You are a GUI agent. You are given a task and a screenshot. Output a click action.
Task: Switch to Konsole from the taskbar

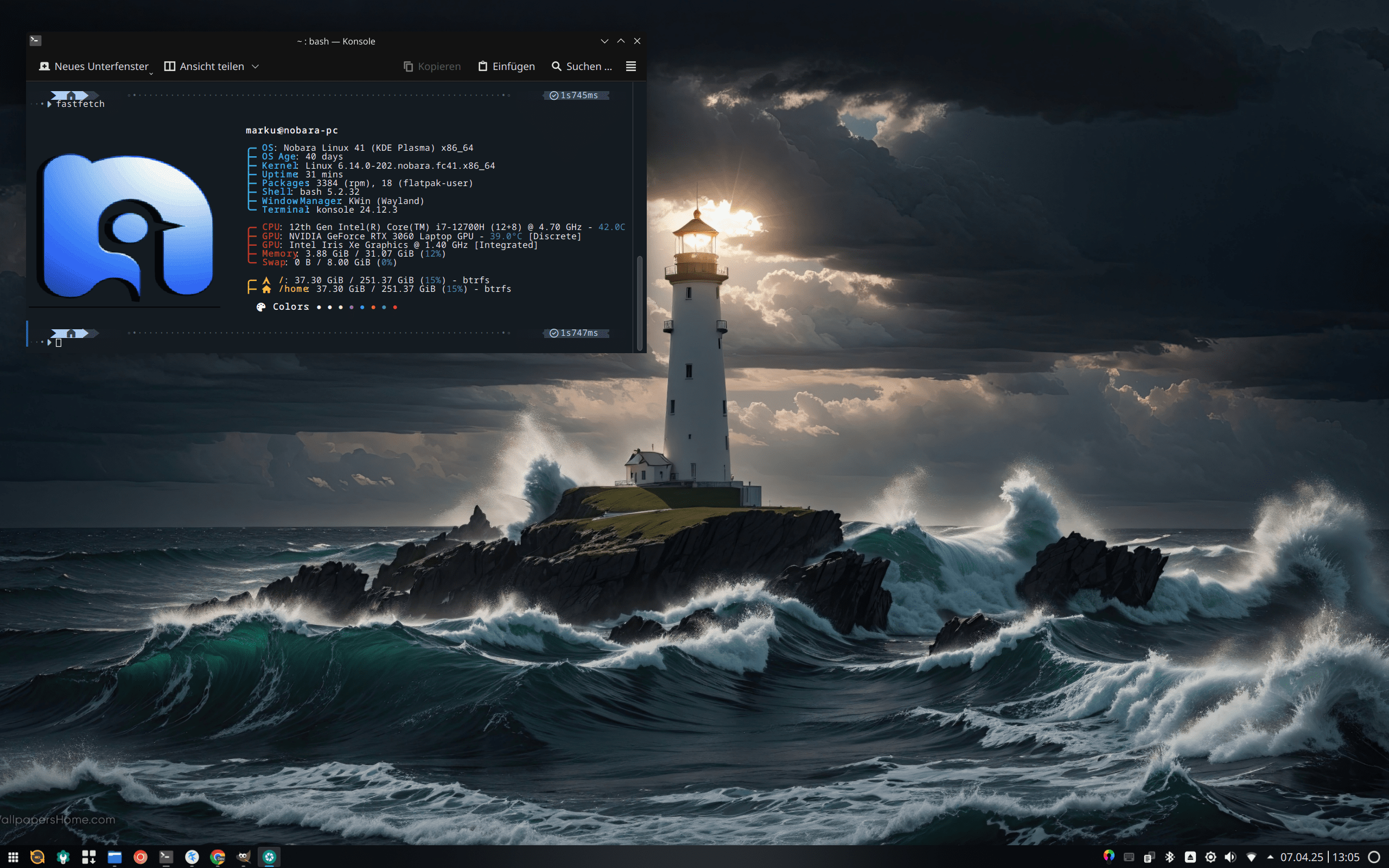click(166, 857)
